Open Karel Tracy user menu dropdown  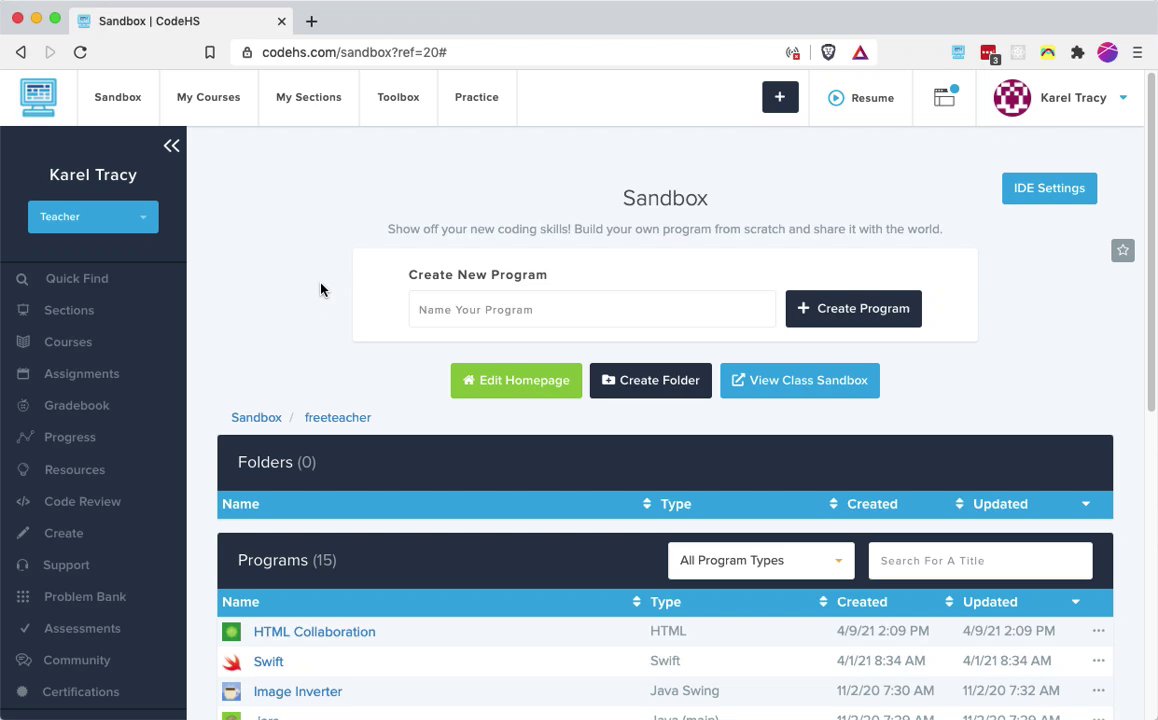[x=1061, y=97]
